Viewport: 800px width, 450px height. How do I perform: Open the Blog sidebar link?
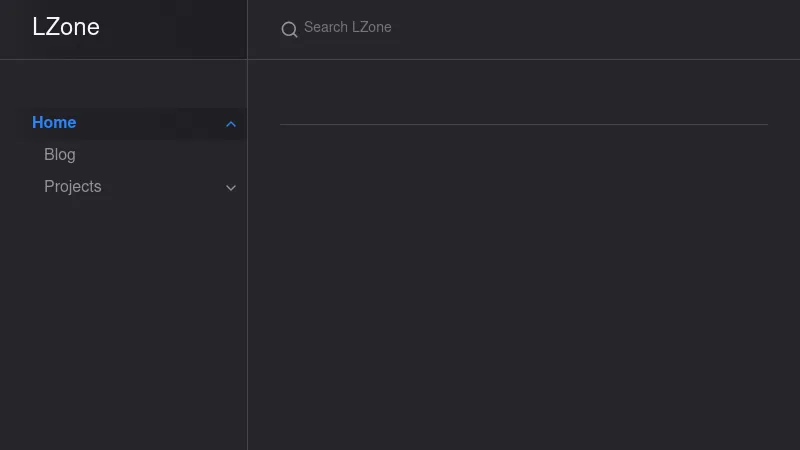tap(60, 154)
